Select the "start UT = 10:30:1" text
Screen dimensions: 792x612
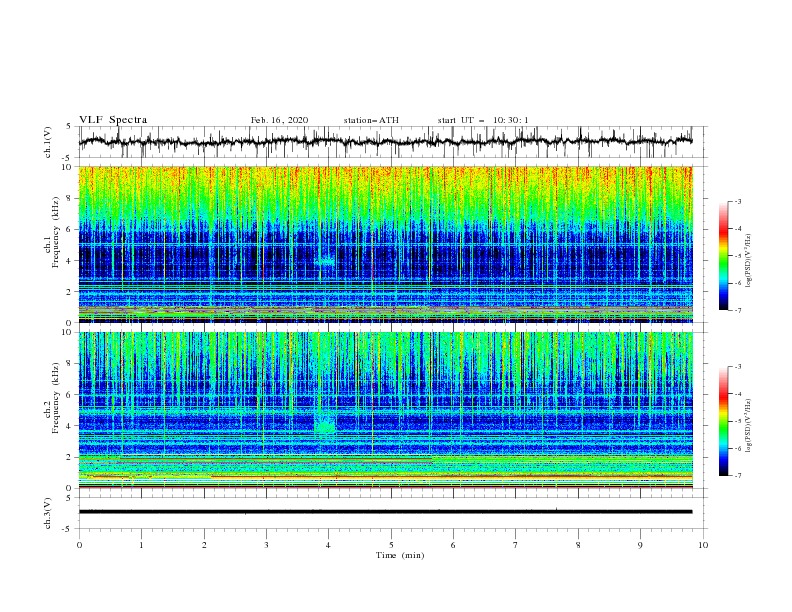pos(483,120)
